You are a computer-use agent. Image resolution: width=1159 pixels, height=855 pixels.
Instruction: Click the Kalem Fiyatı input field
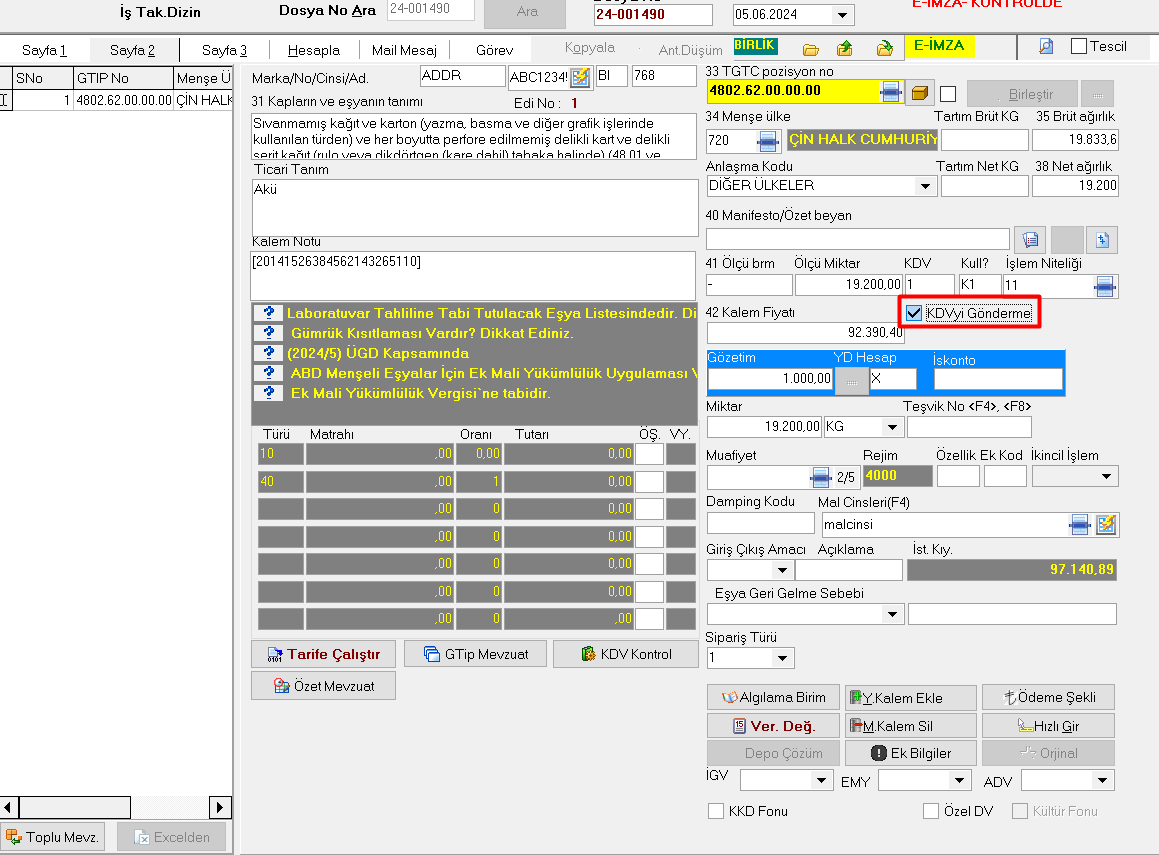[x=805, y=333]
